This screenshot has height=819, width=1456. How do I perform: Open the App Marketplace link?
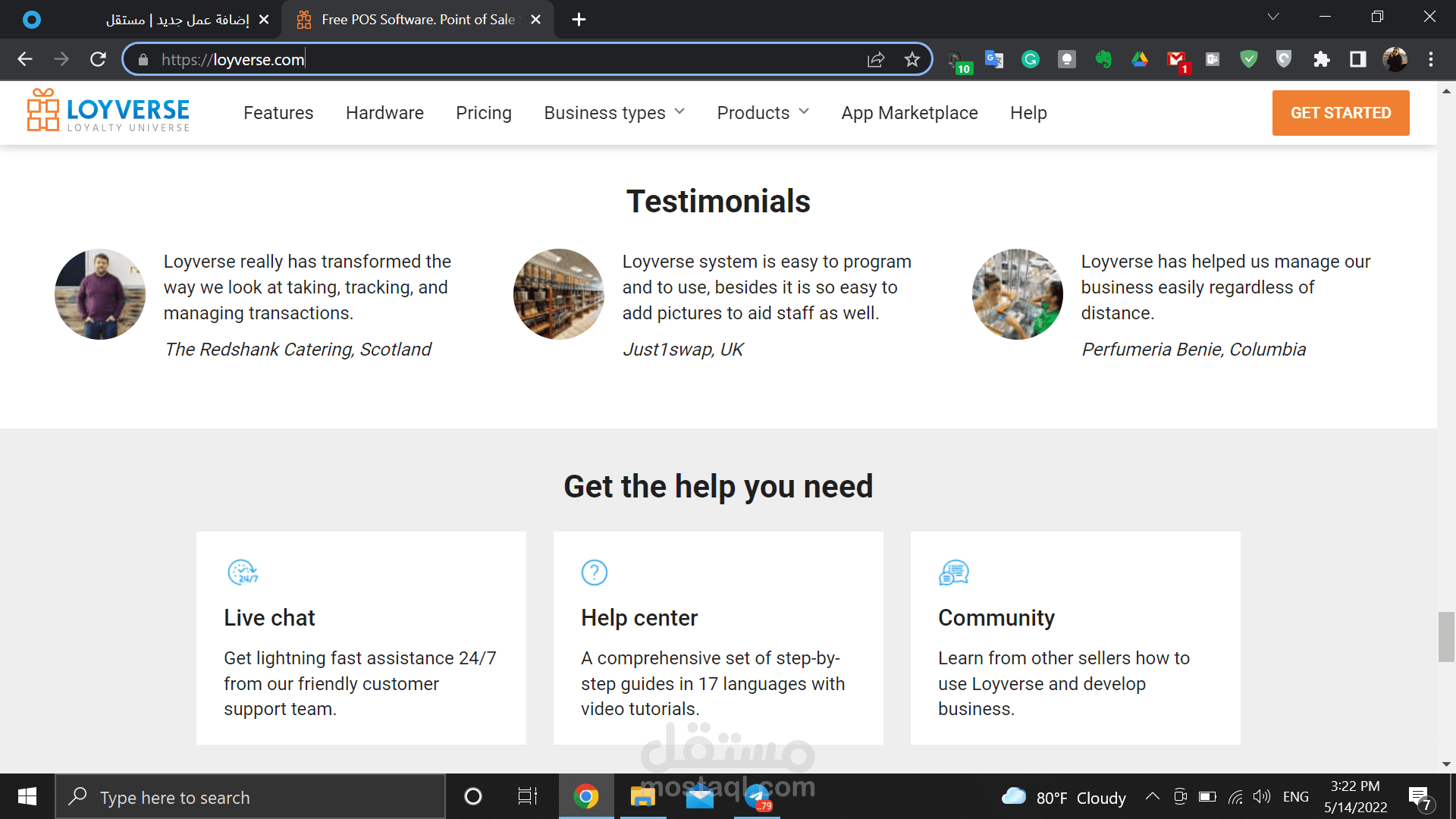click(x=909, y=113)
